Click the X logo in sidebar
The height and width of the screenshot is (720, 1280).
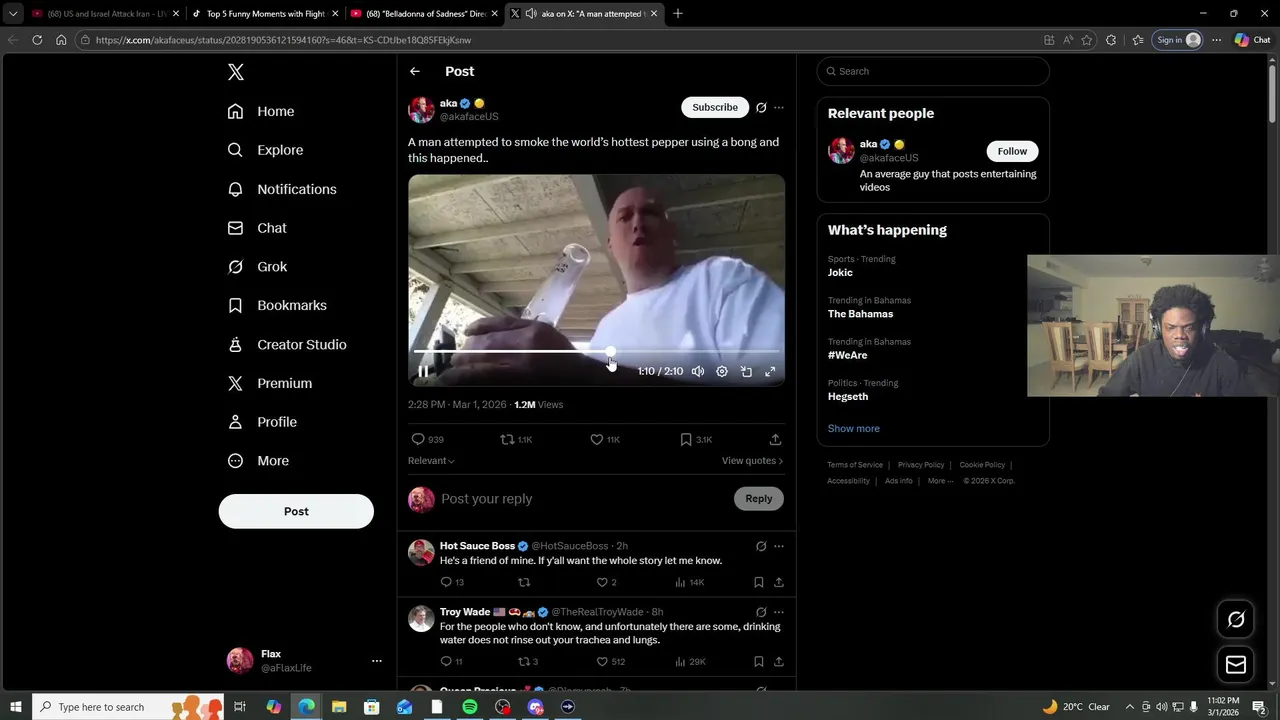(236, 72)
